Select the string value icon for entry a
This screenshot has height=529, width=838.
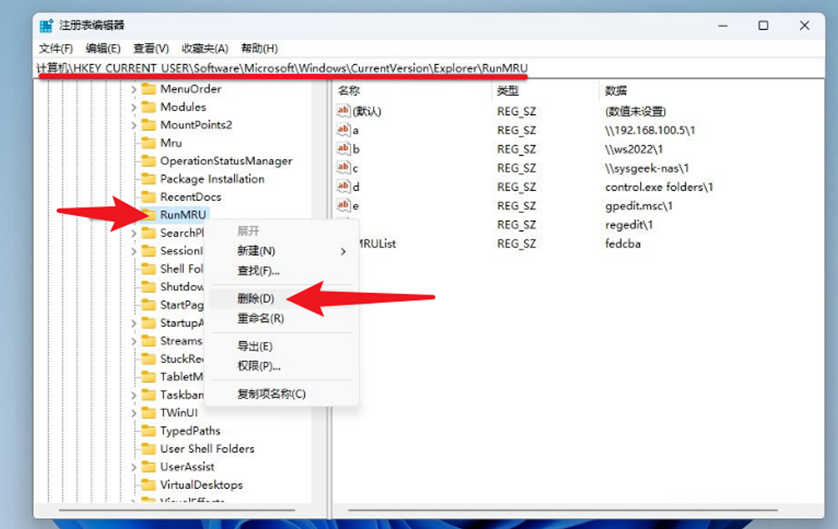[344, 131]
